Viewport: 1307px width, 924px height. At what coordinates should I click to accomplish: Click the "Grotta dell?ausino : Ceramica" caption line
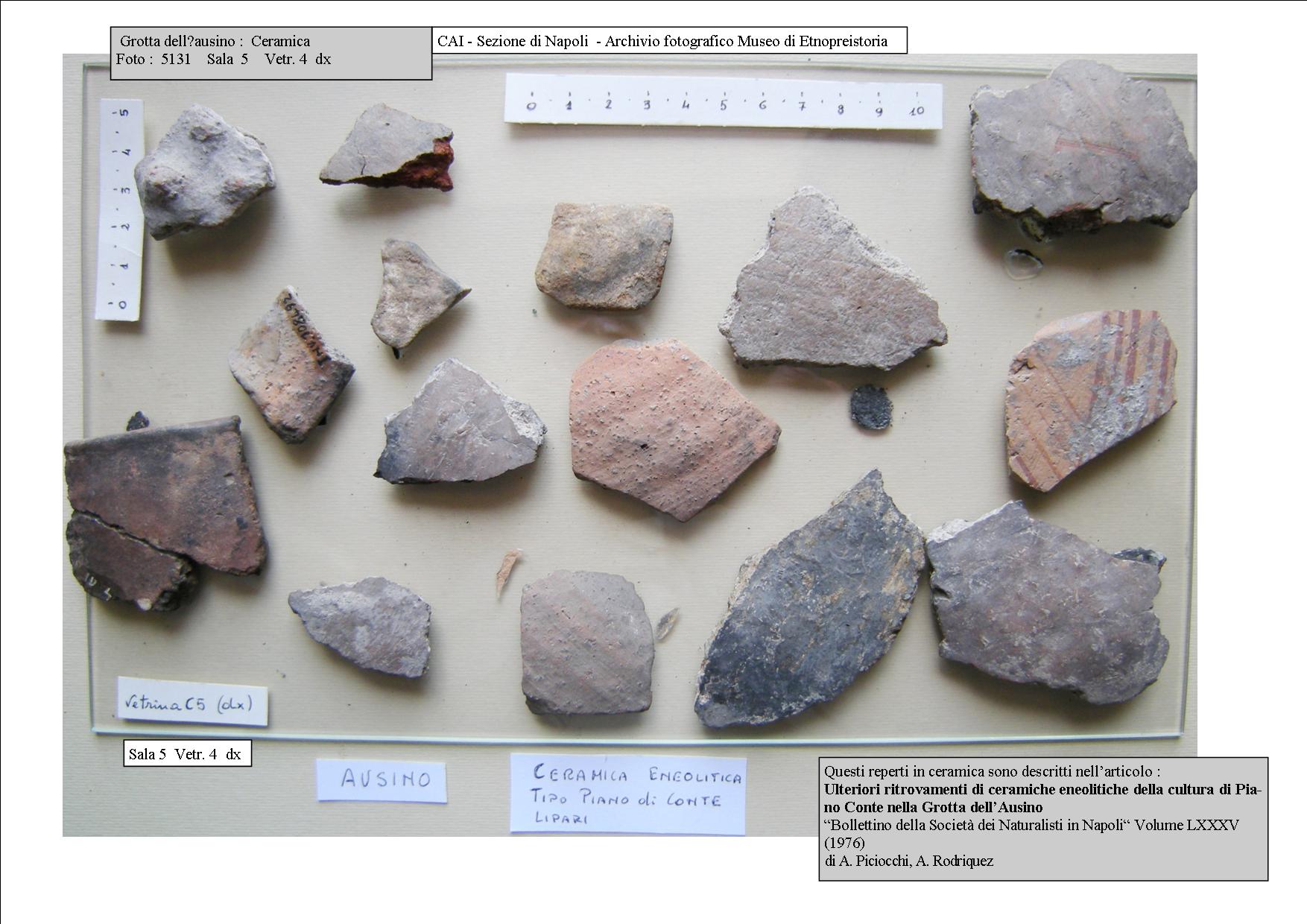click(215, 41)
